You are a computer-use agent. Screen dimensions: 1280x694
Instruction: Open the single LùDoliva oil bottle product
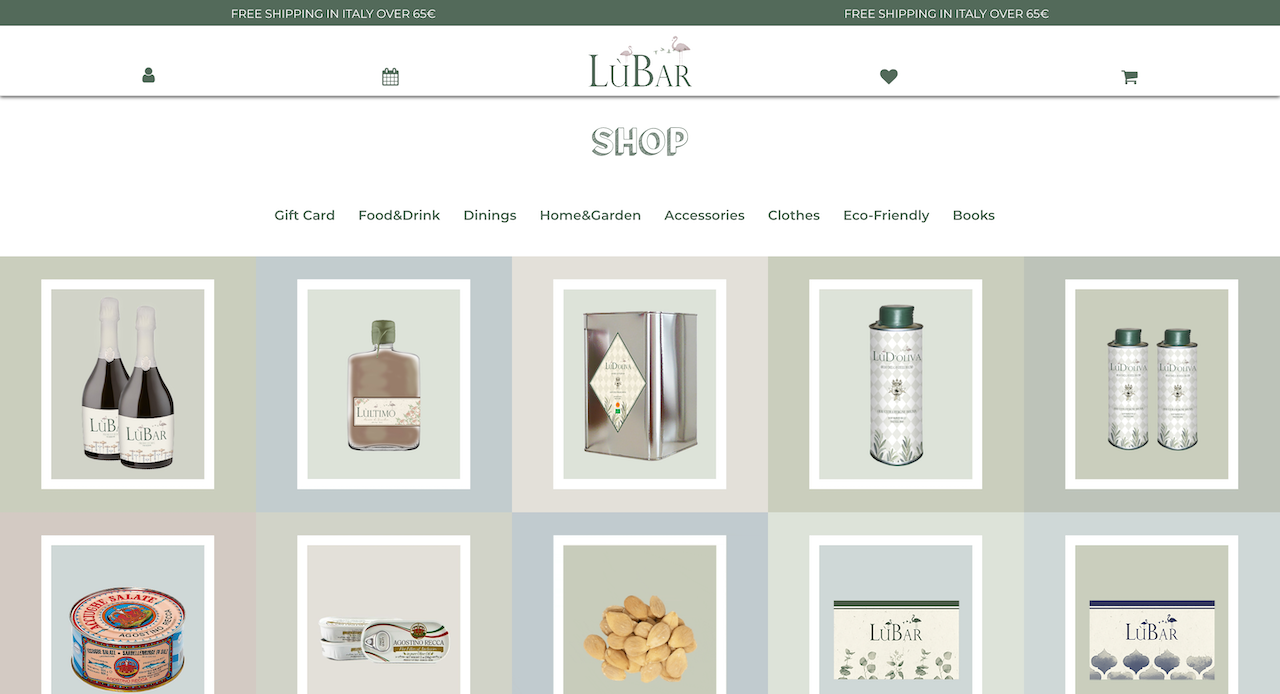(896, 384)
